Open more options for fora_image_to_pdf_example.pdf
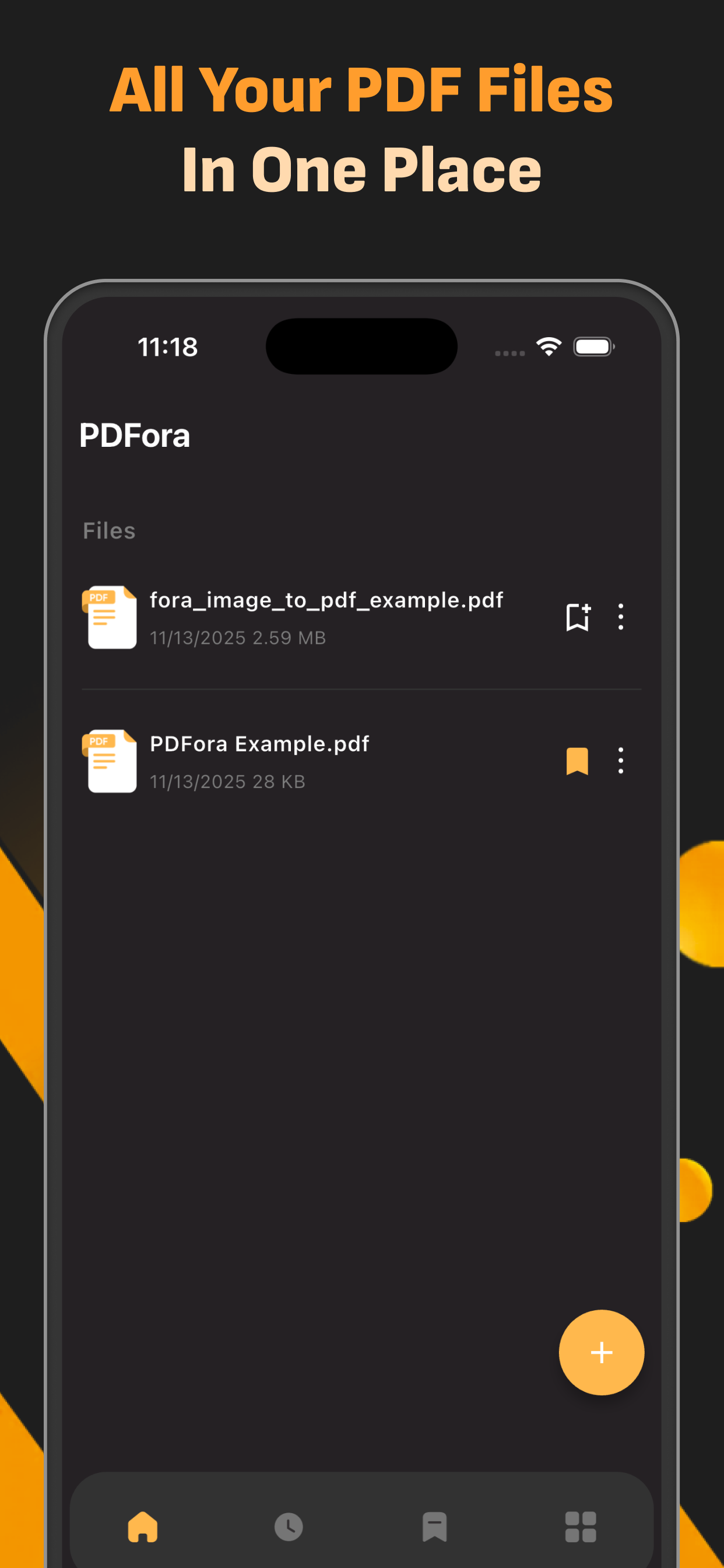Image resolution: width=724 pixels, height=1568 pixels. pos(621,617)
